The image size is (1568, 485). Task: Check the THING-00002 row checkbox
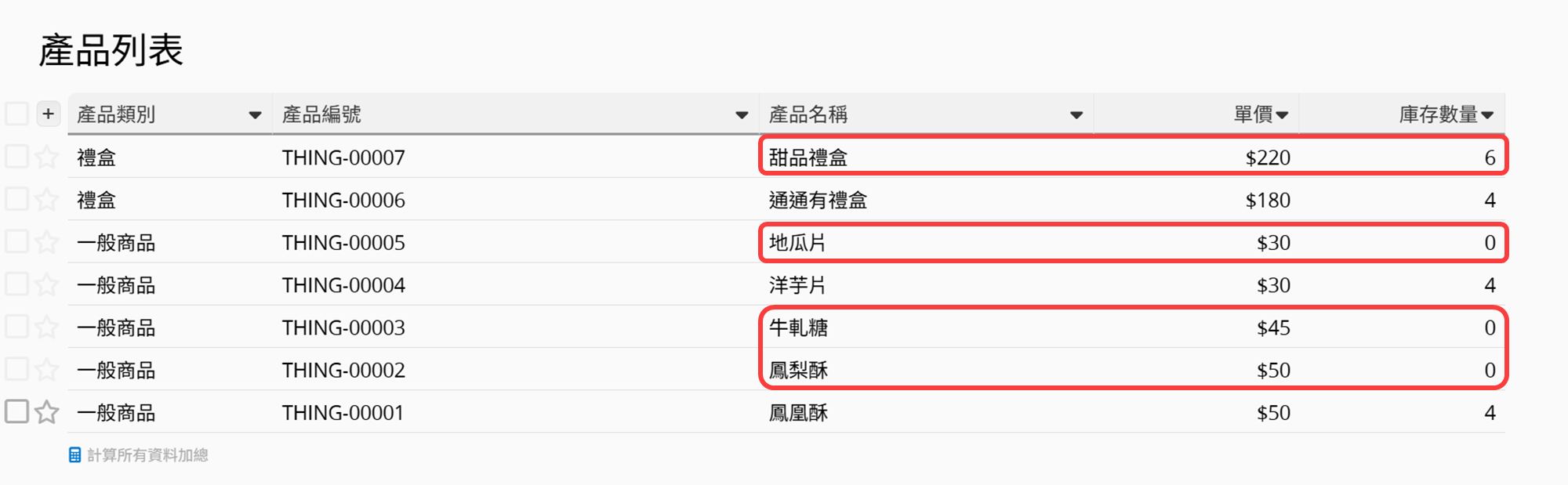tap(16, 369)
